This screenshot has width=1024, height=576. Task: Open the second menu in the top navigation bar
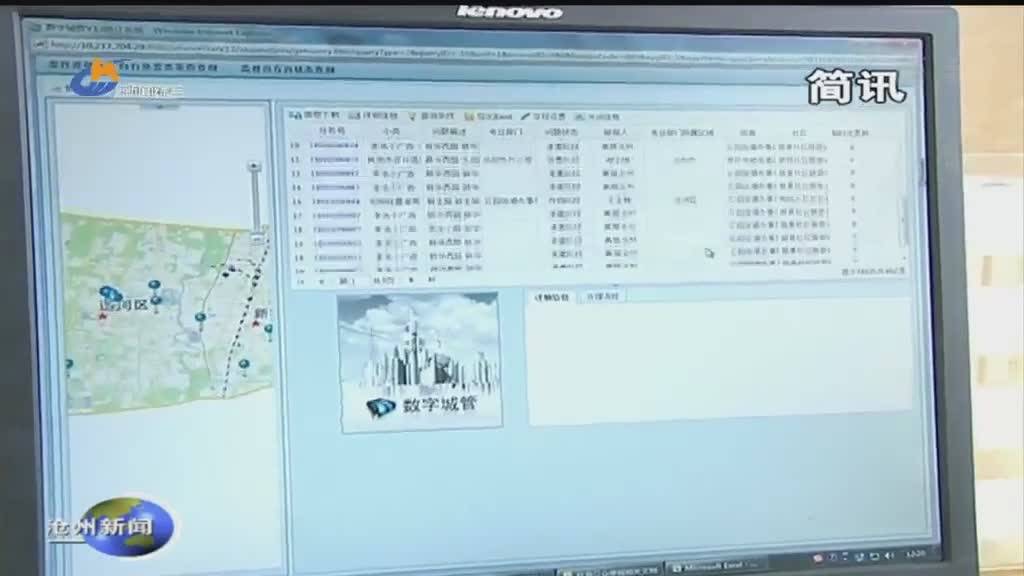click(287, 69)
